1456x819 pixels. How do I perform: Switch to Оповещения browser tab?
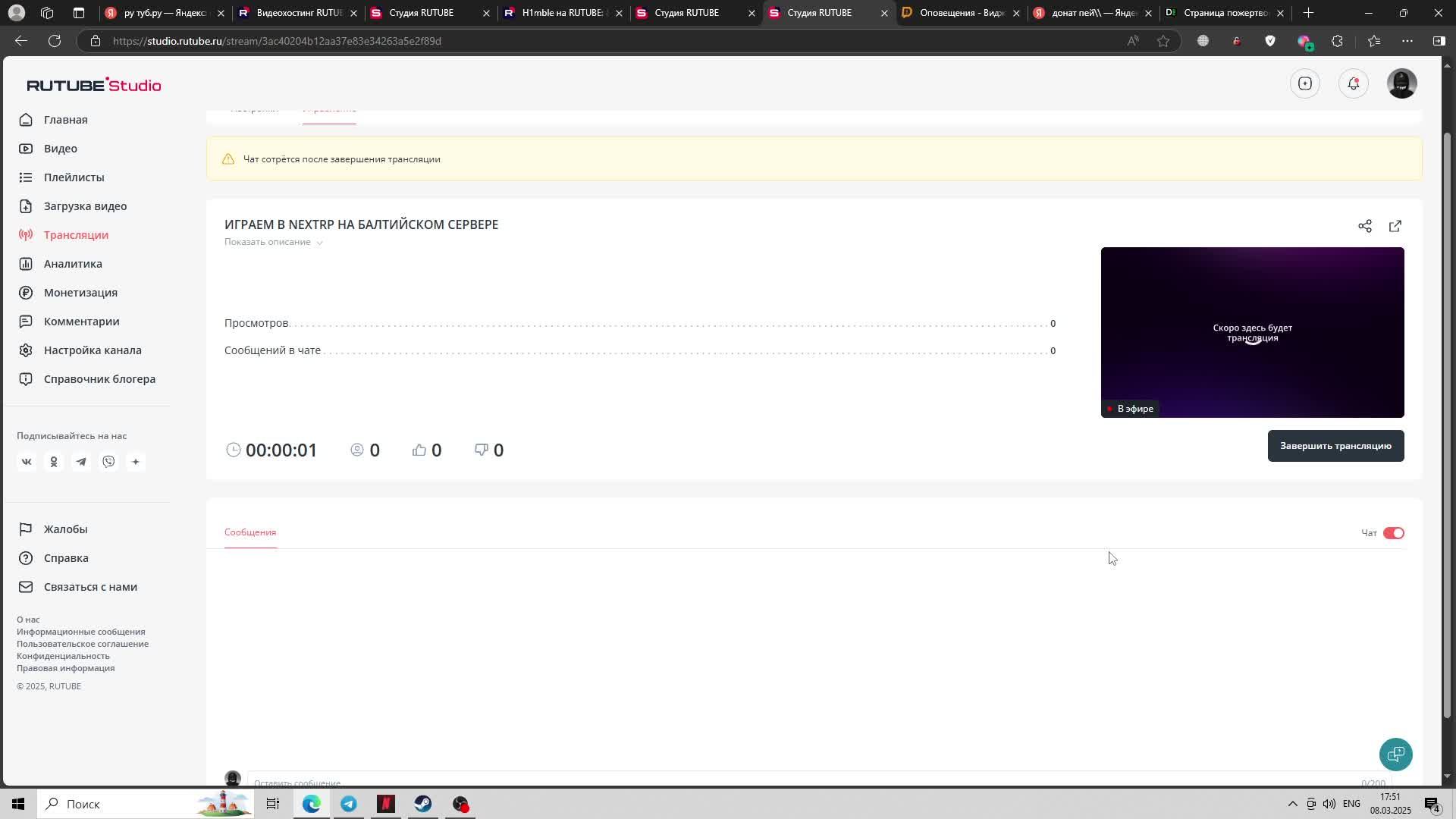click(962, 13)
